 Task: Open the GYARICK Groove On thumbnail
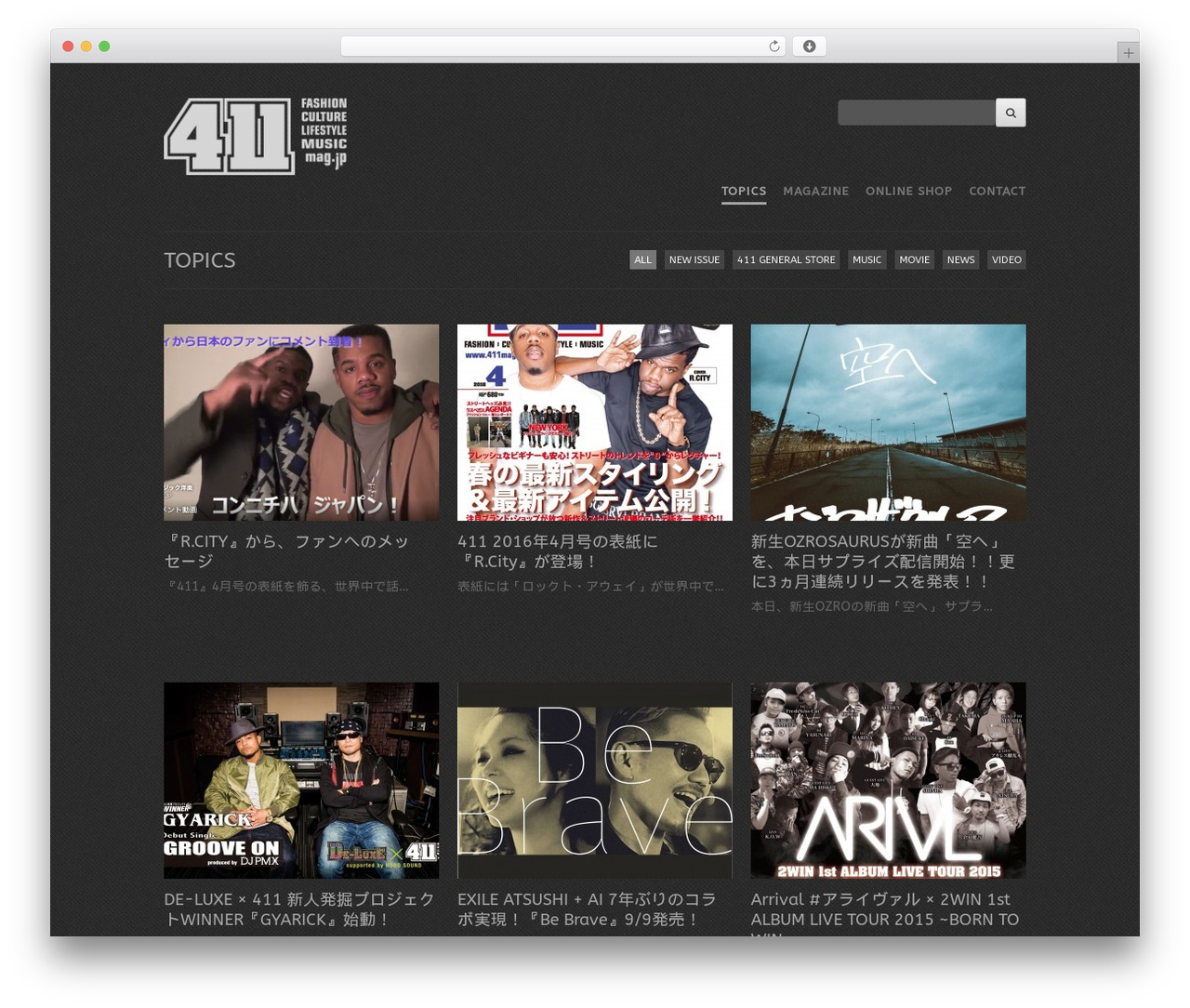[301, 780]
